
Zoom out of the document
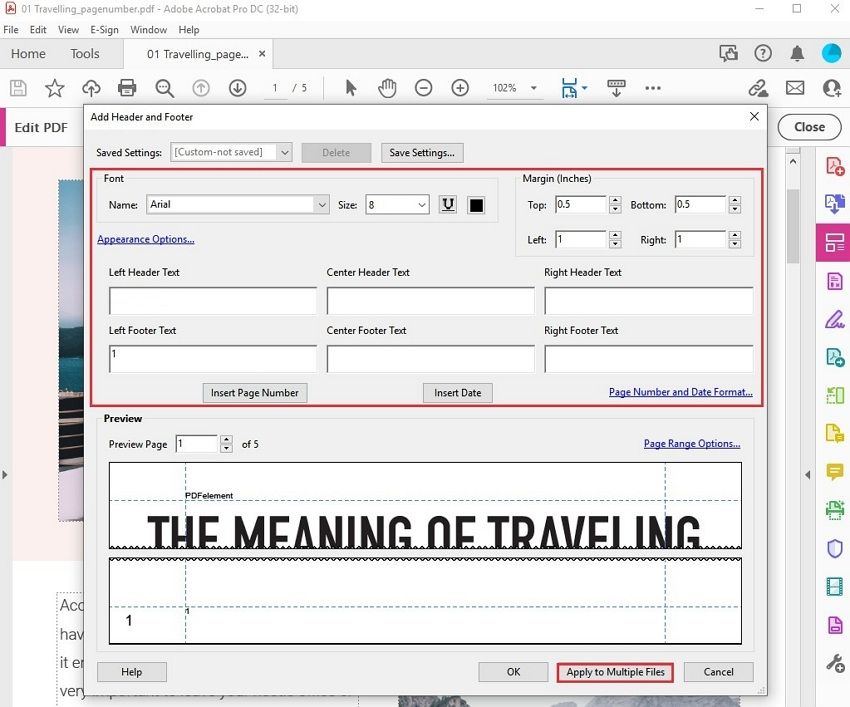point(423,88)
